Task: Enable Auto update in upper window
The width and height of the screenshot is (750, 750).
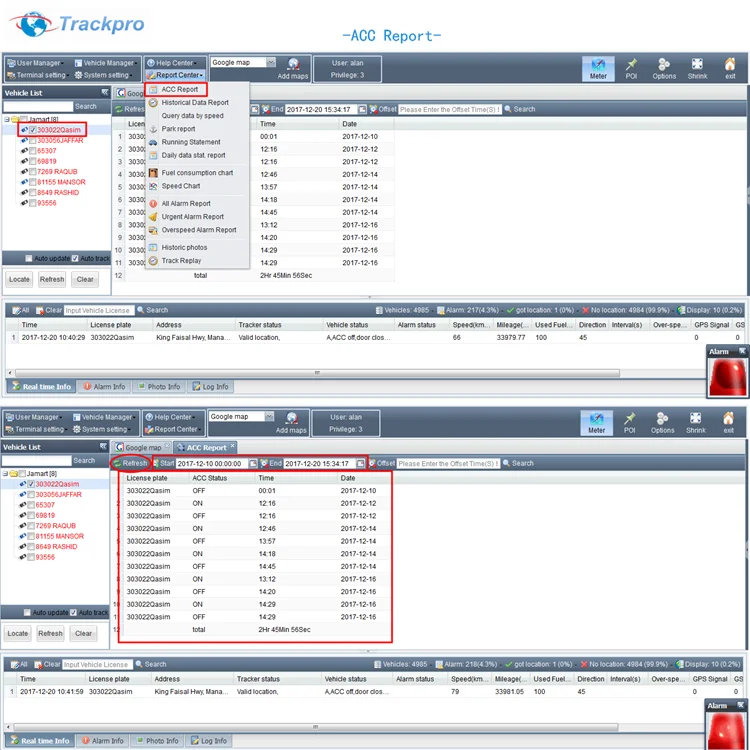Action: [x=29, y=258]
